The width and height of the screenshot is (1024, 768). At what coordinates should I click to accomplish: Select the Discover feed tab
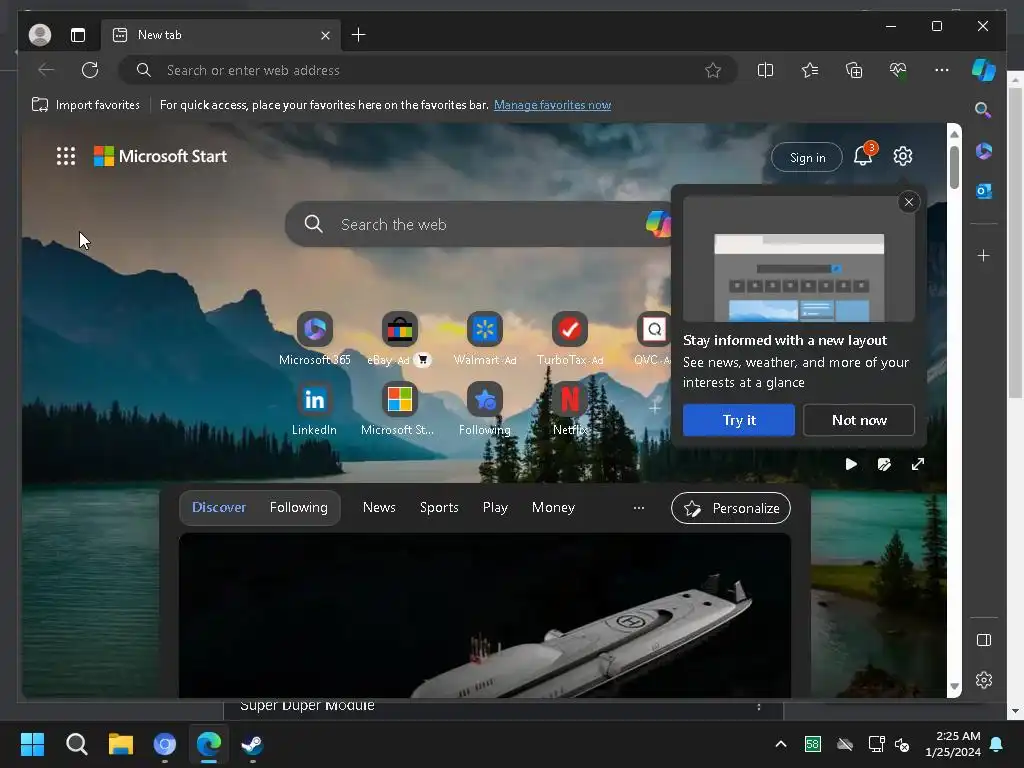[x=219, y=507]
